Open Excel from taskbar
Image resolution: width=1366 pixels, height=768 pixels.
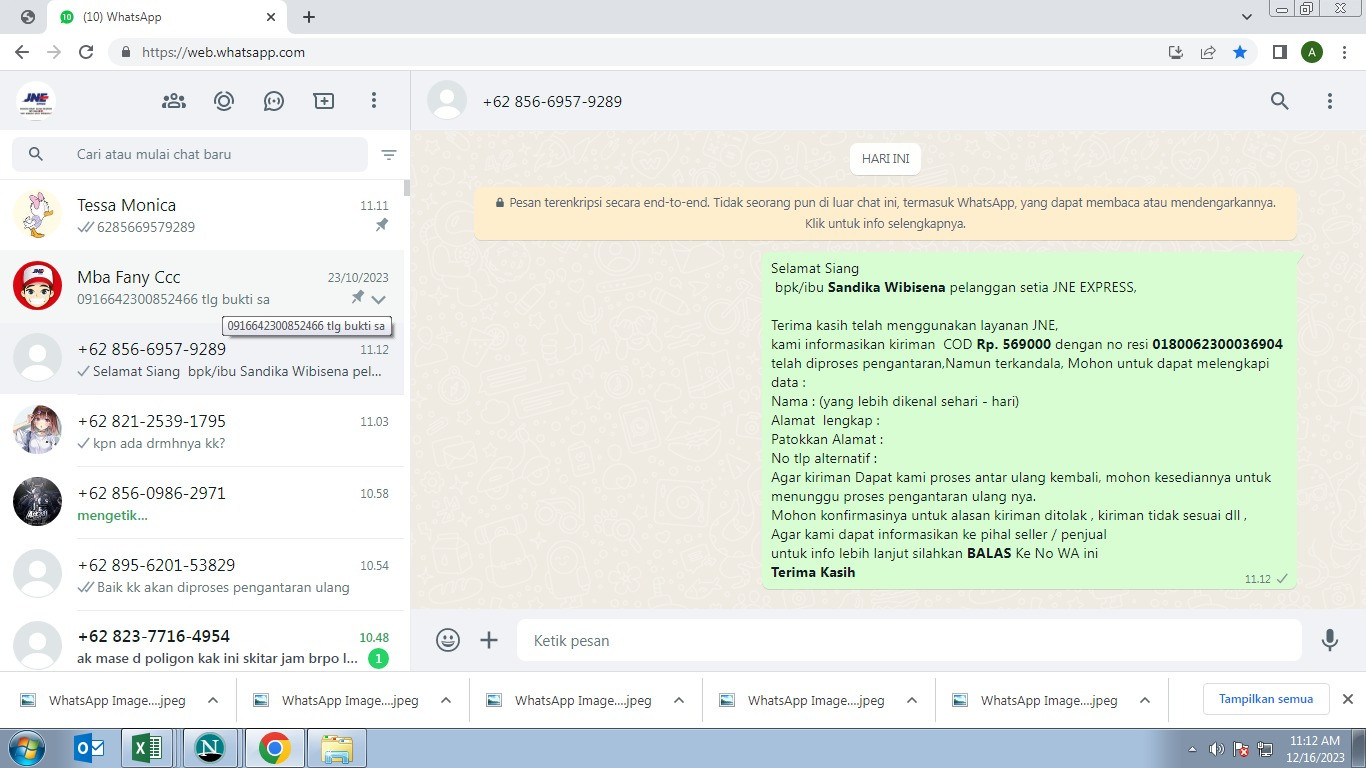point(148,748)
